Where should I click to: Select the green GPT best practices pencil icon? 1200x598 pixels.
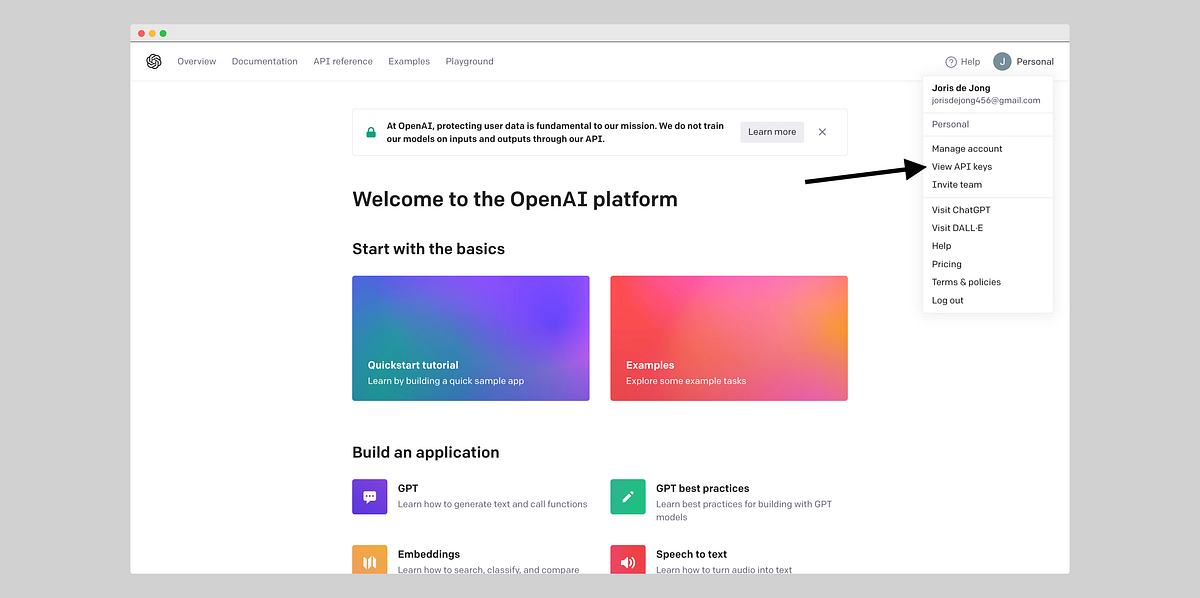pyautogui.click(x=628, y=496)
